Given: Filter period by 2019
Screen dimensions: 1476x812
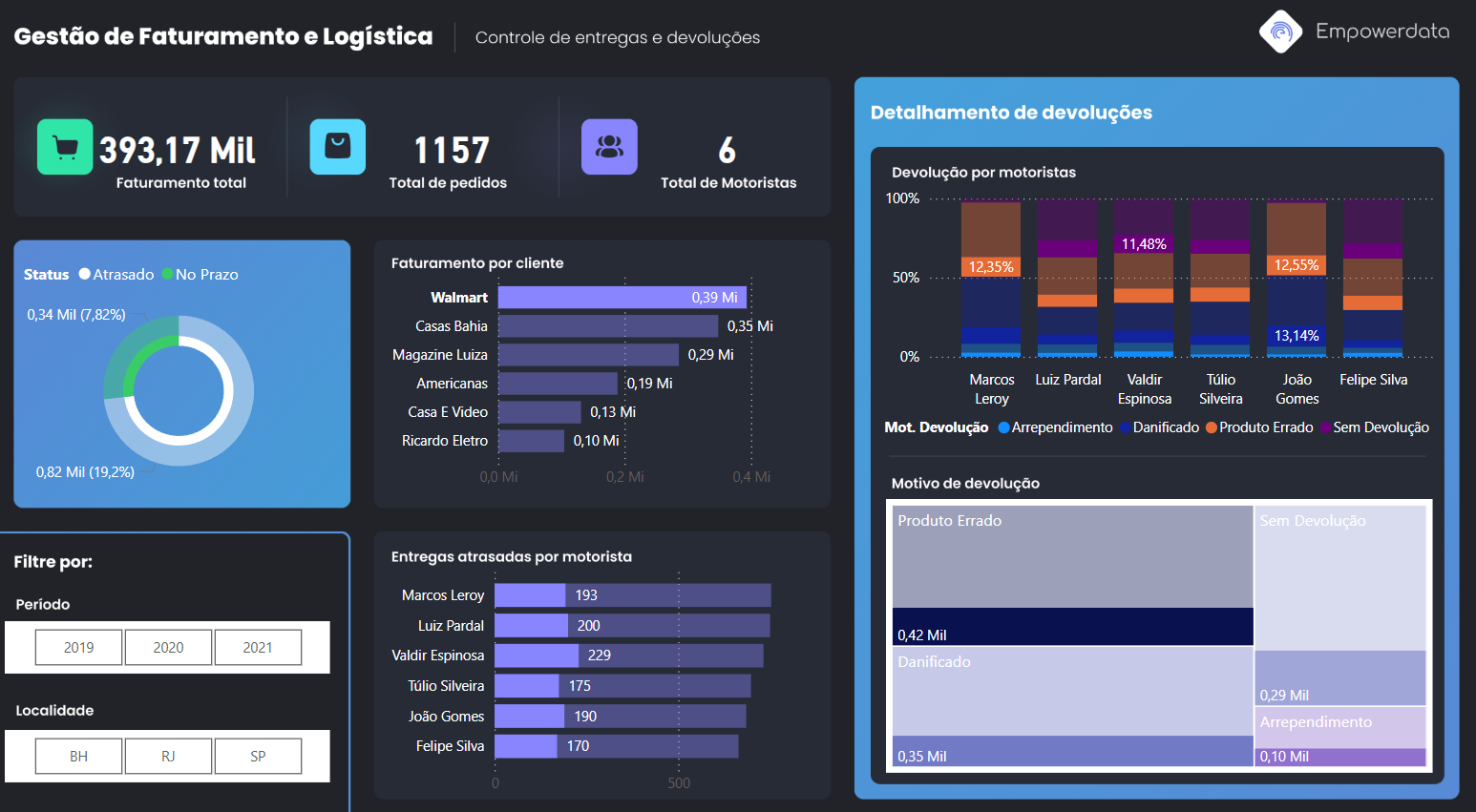Looking at the screenshot, I should coord(78,647).
